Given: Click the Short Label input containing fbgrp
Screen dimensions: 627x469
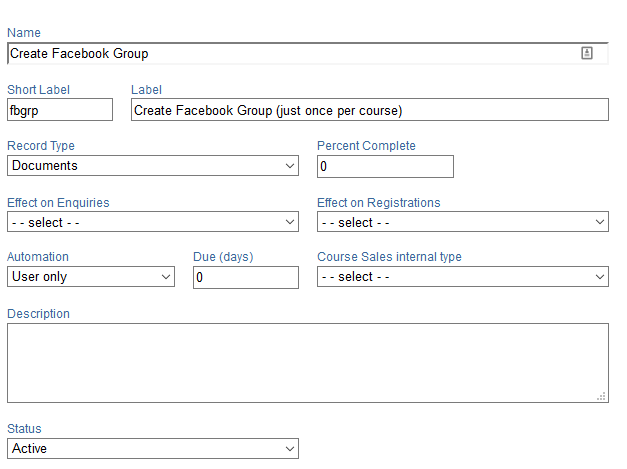Looking at the screenshot, I should click(x=60, y=110).
